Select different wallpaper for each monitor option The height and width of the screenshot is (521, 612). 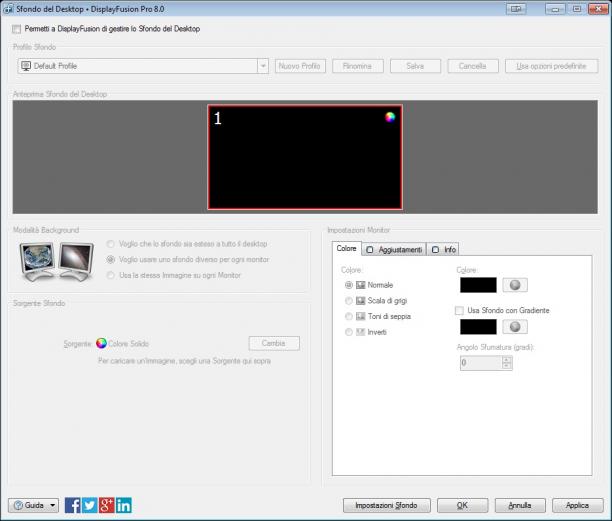[x=111, y=260]
